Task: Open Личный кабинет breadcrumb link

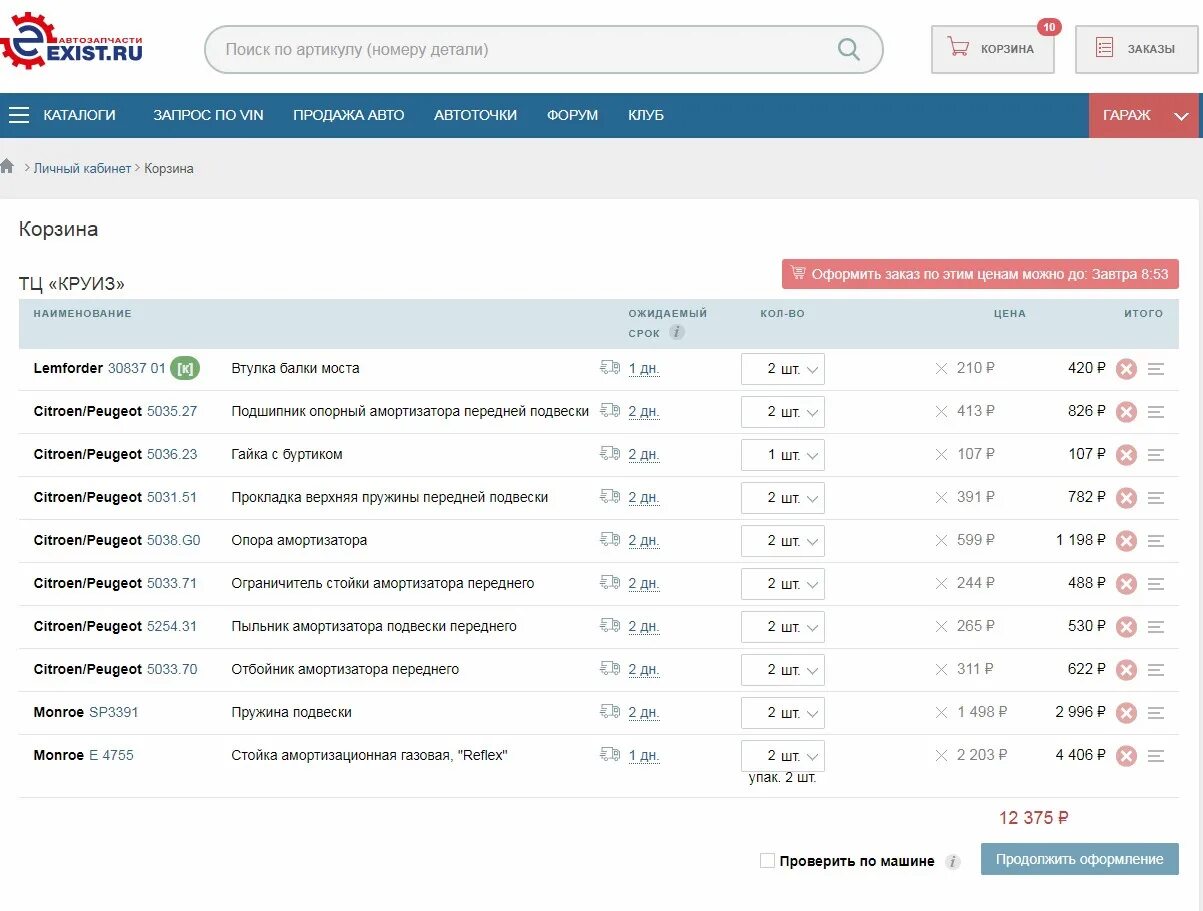Action: point(82,168)
